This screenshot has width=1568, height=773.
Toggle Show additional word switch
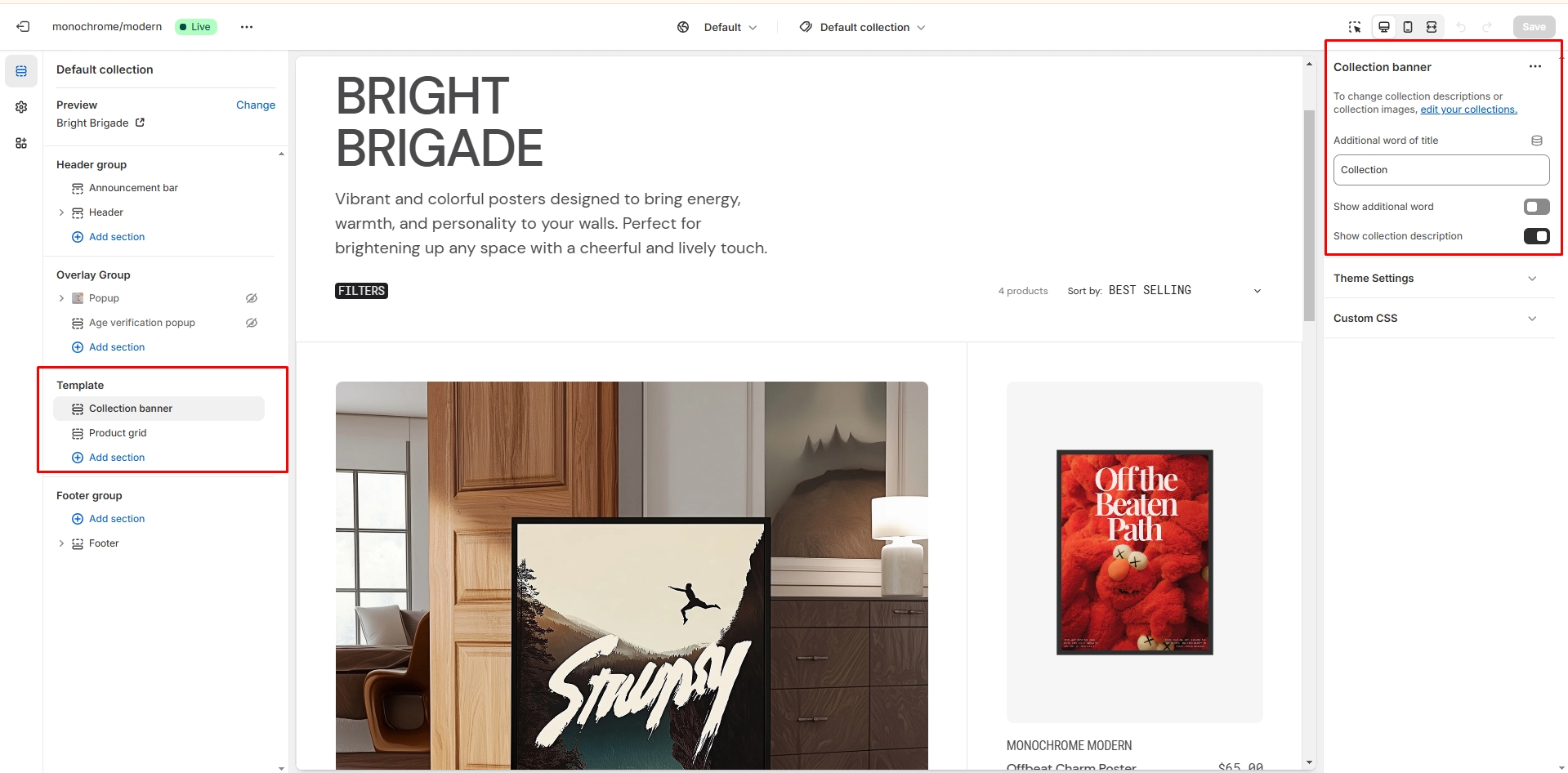pyautogui.click(x=1536, y=207)
